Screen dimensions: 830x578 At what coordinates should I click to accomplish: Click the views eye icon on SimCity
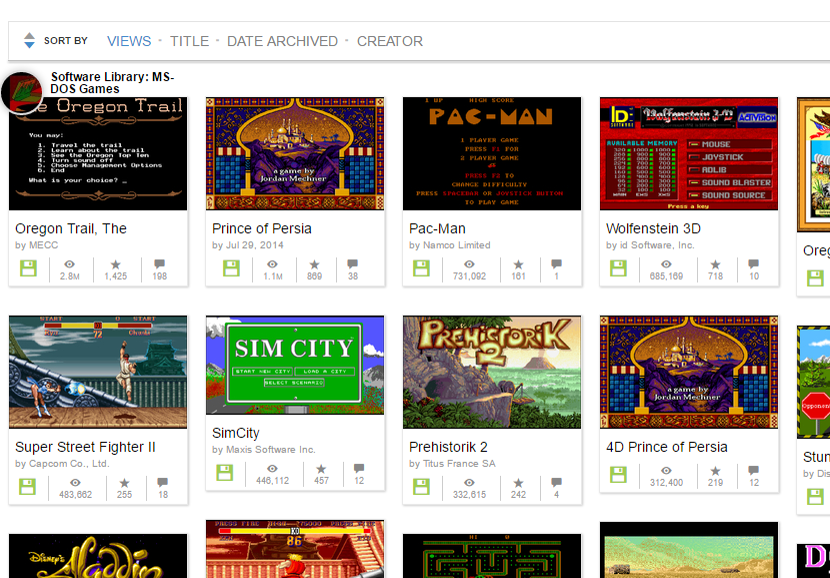[x=272, y=468]
